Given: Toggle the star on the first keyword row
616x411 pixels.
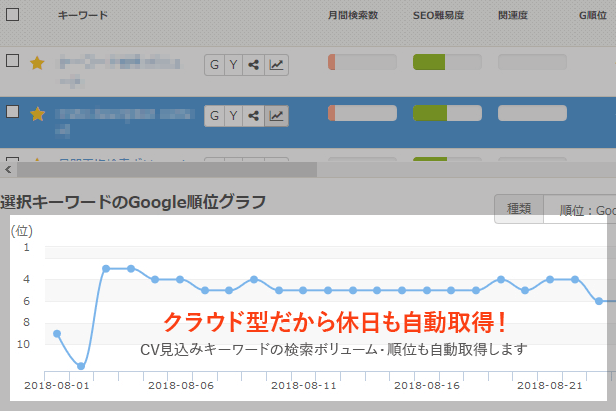Looking at the screenshot, I should click(37, 63).
